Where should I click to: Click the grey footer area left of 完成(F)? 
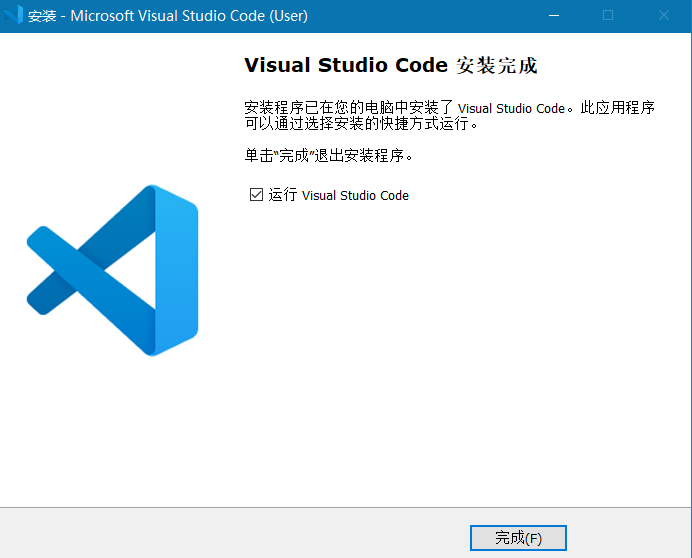tap(230, 533)
